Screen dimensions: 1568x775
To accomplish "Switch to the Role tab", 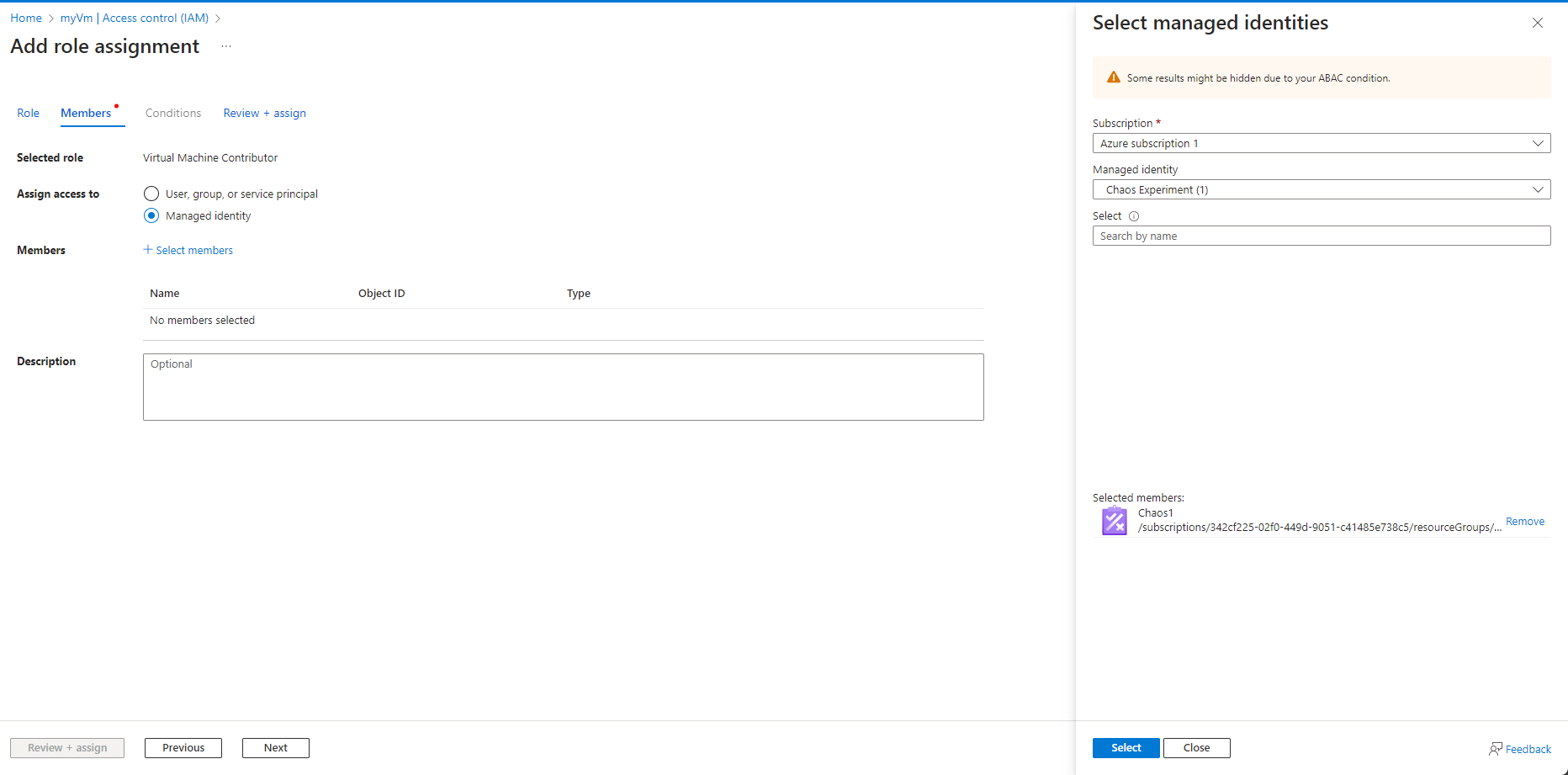I will 28,113.
